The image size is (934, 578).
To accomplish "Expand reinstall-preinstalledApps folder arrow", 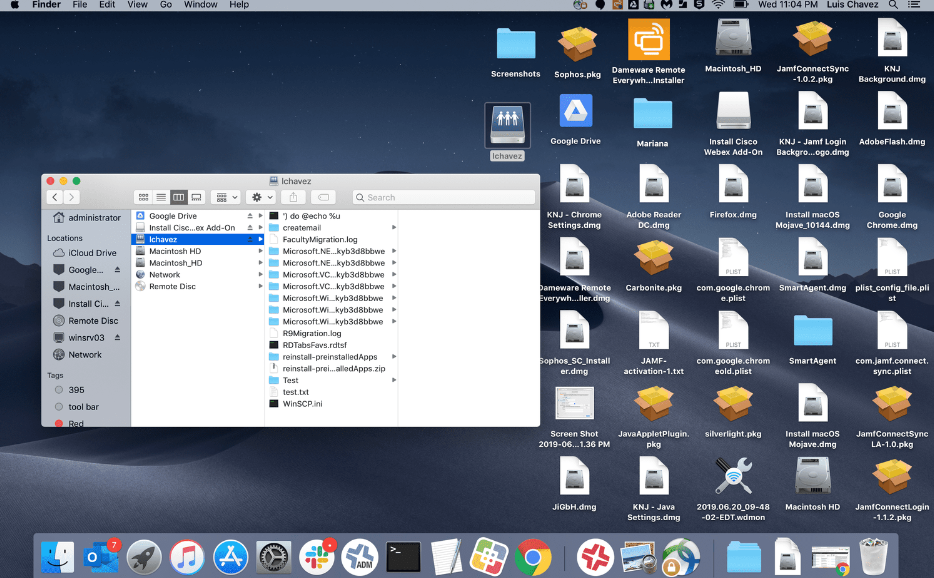I will [x=394, y=356].
